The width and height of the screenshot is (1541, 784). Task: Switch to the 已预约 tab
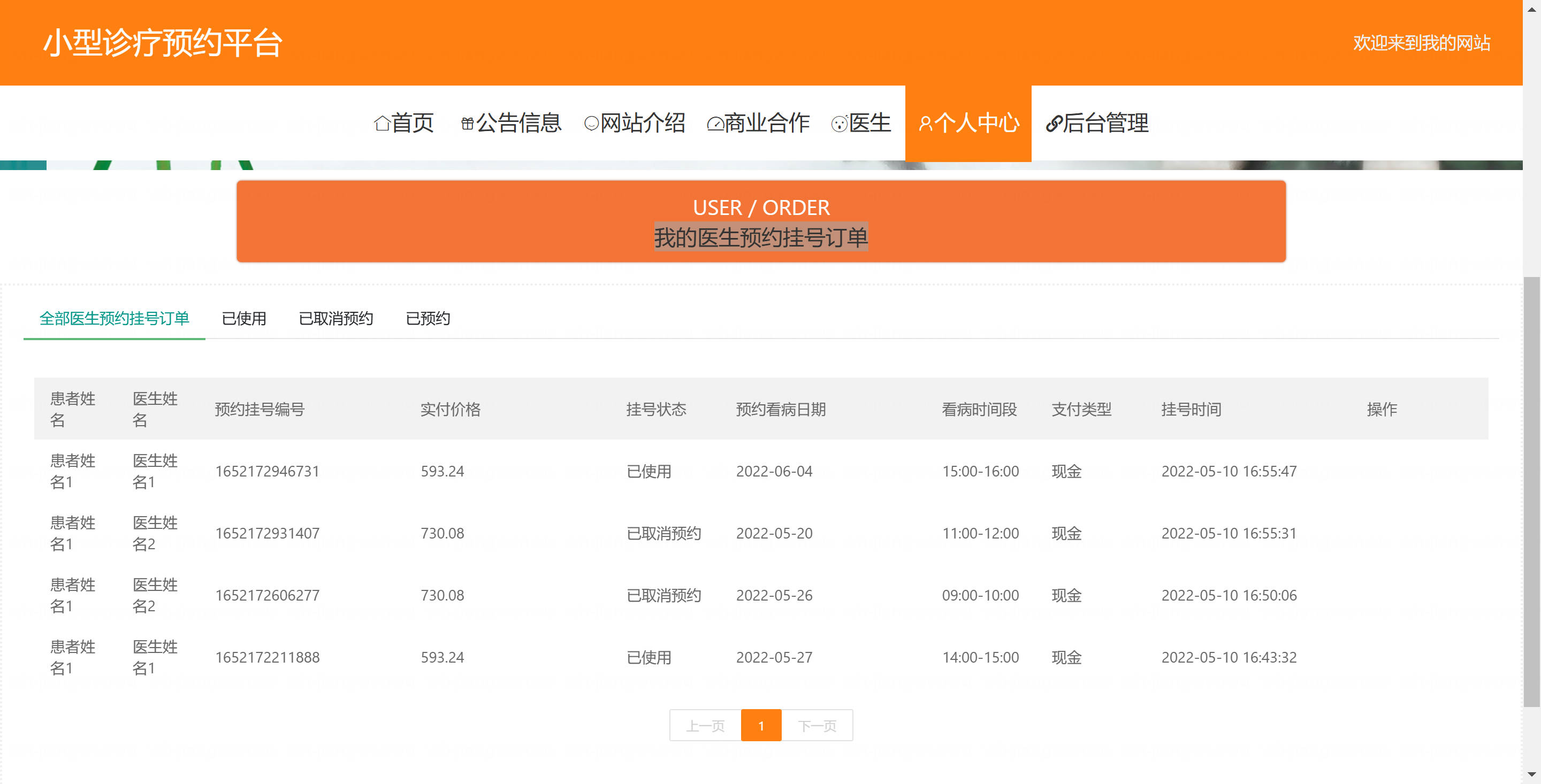point(428,318)
